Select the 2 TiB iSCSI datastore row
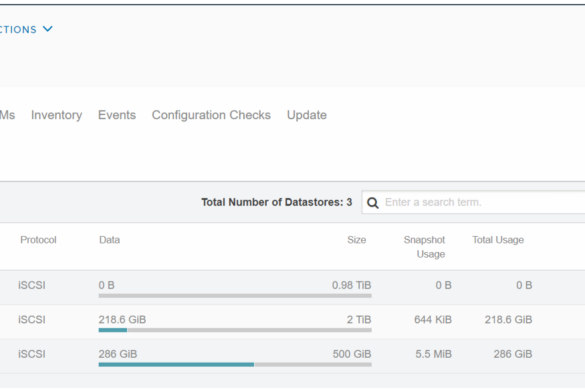585x390 pixels. click(292, 322)
